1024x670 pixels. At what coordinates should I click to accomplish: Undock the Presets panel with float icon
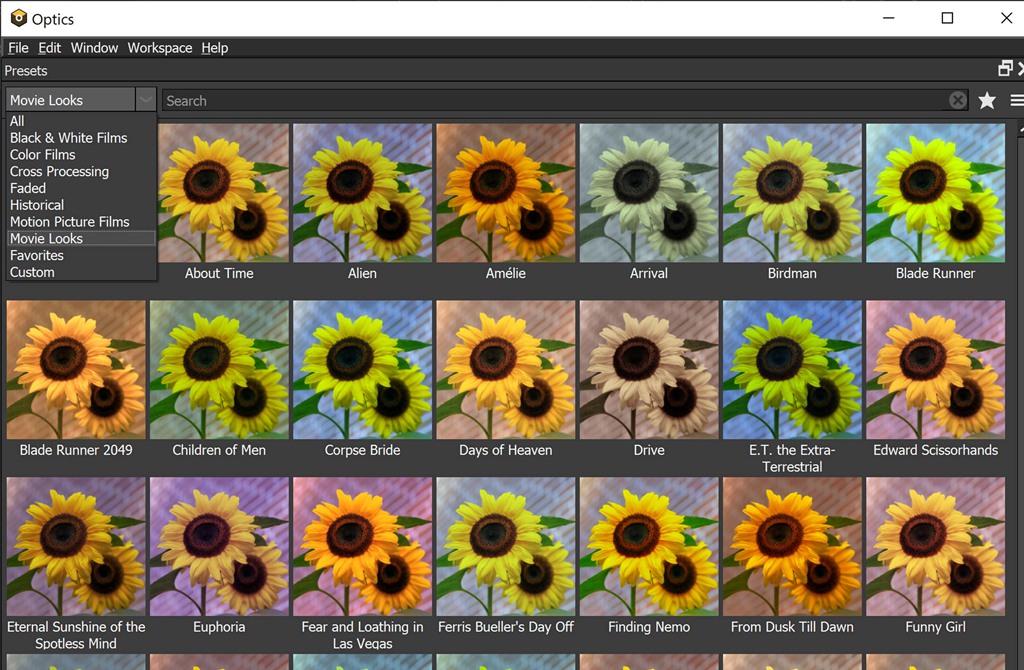click(x=1005, y=68)
